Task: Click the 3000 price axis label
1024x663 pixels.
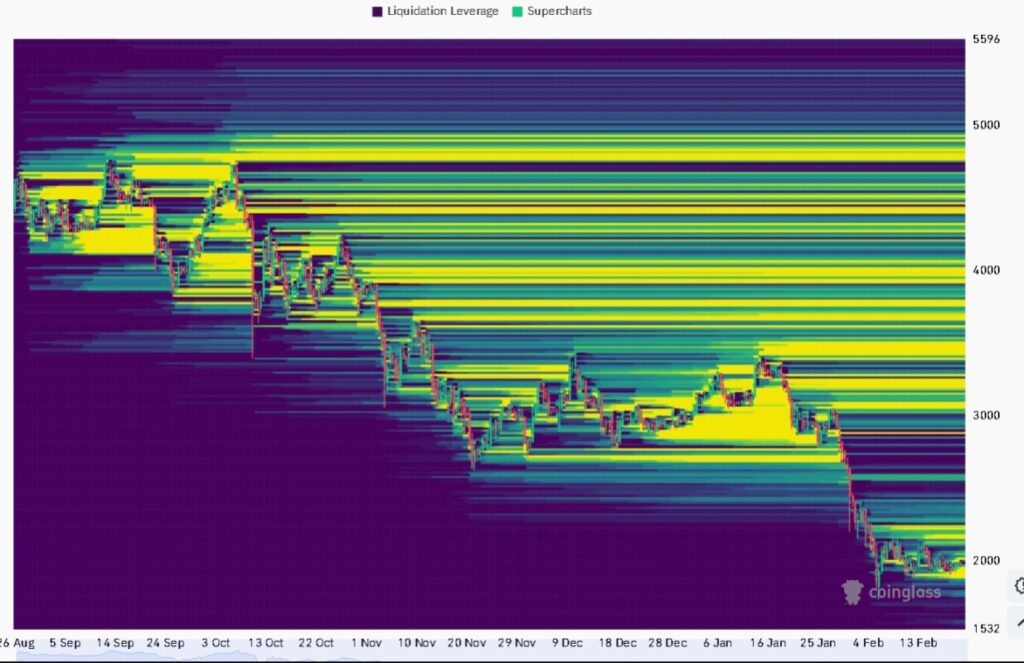Action: [986, 415]
